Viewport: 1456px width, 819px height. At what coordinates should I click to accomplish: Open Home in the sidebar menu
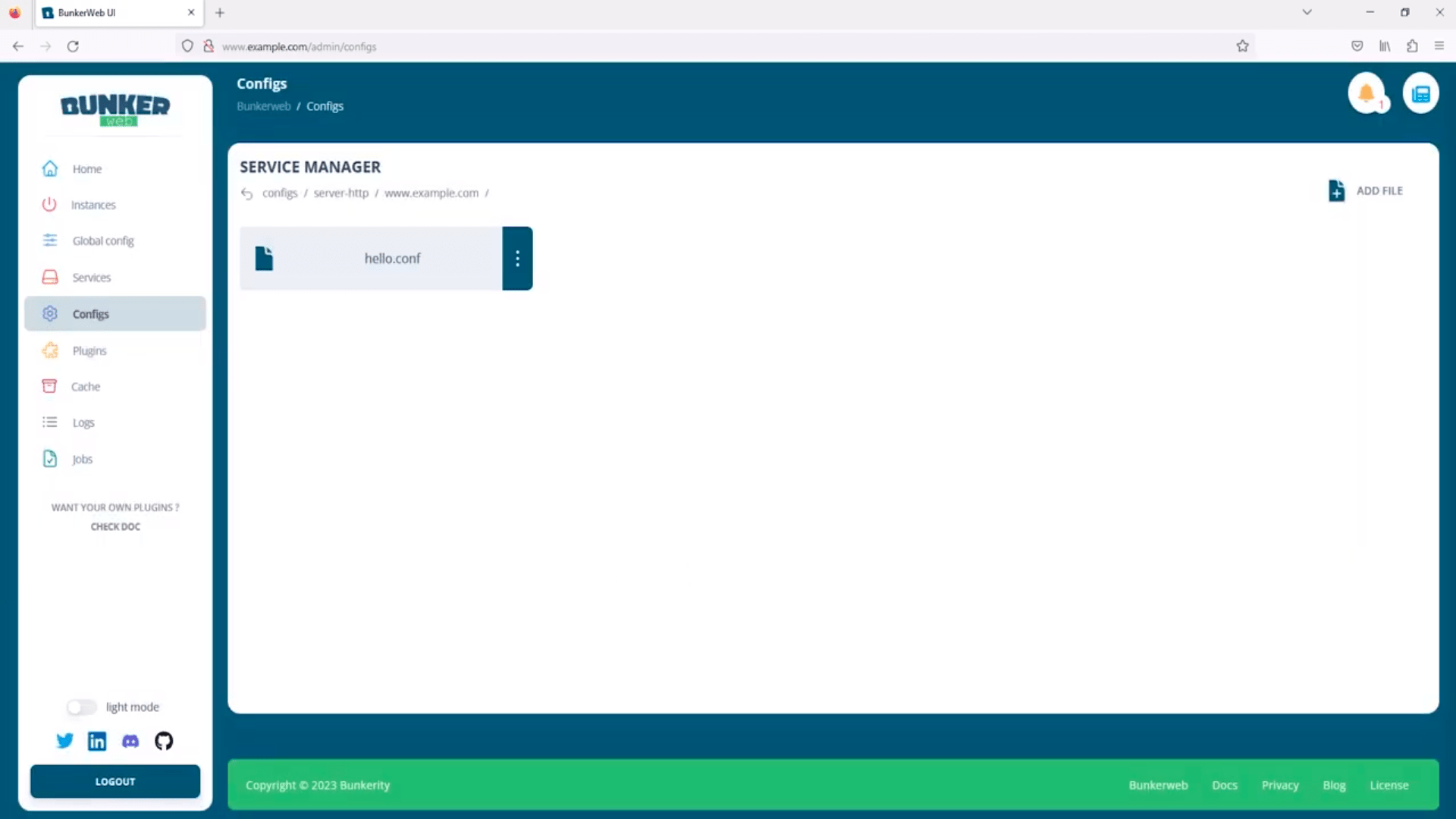(x=115, y=168)
